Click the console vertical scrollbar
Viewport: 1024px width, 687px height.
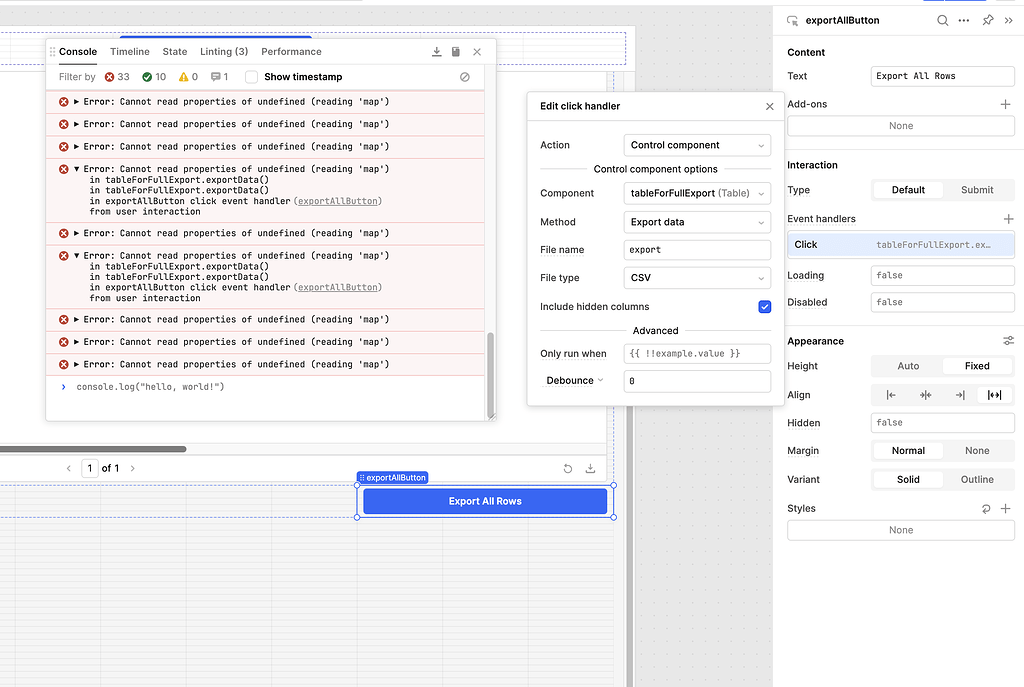[x=490, y=375]
